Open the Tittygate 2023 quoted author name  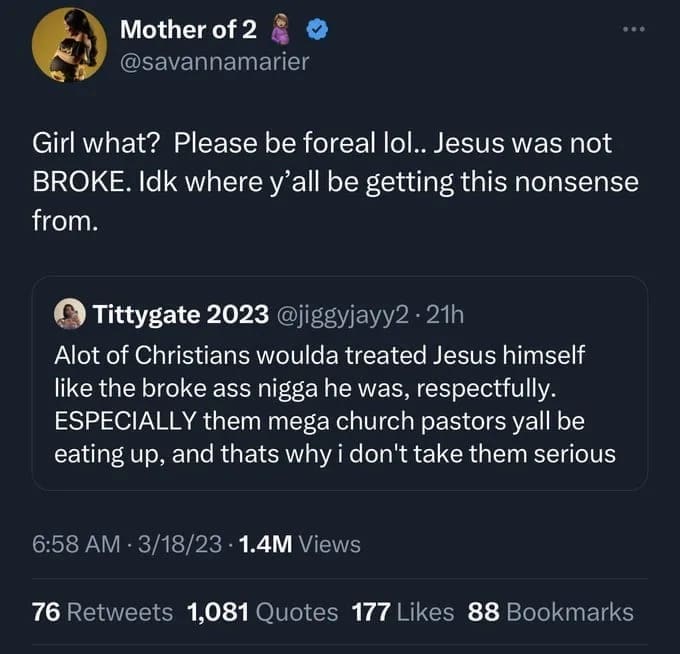(179, 316)
